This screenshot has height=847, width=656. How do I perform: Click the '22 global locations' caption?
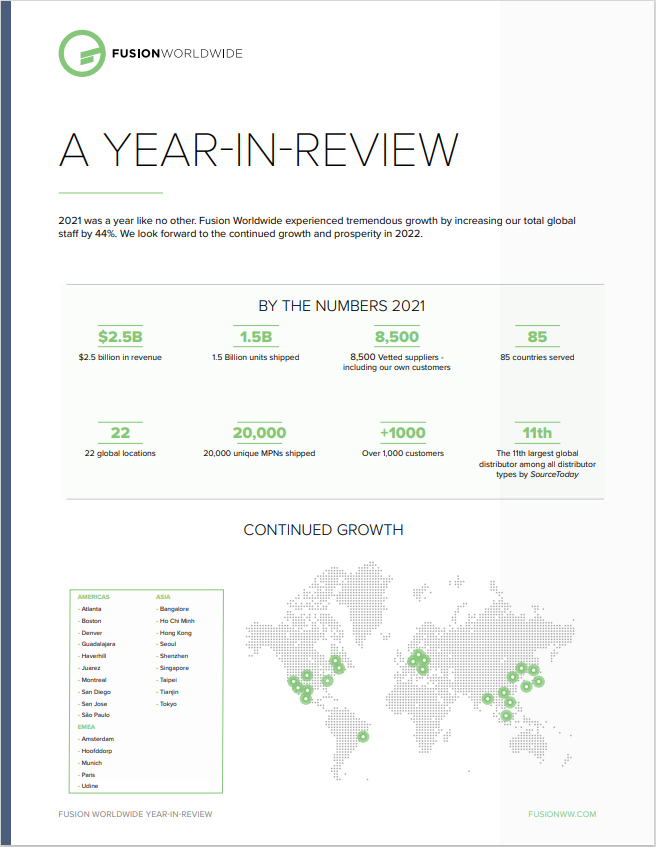pyautogui.click(x=120, y=453)
